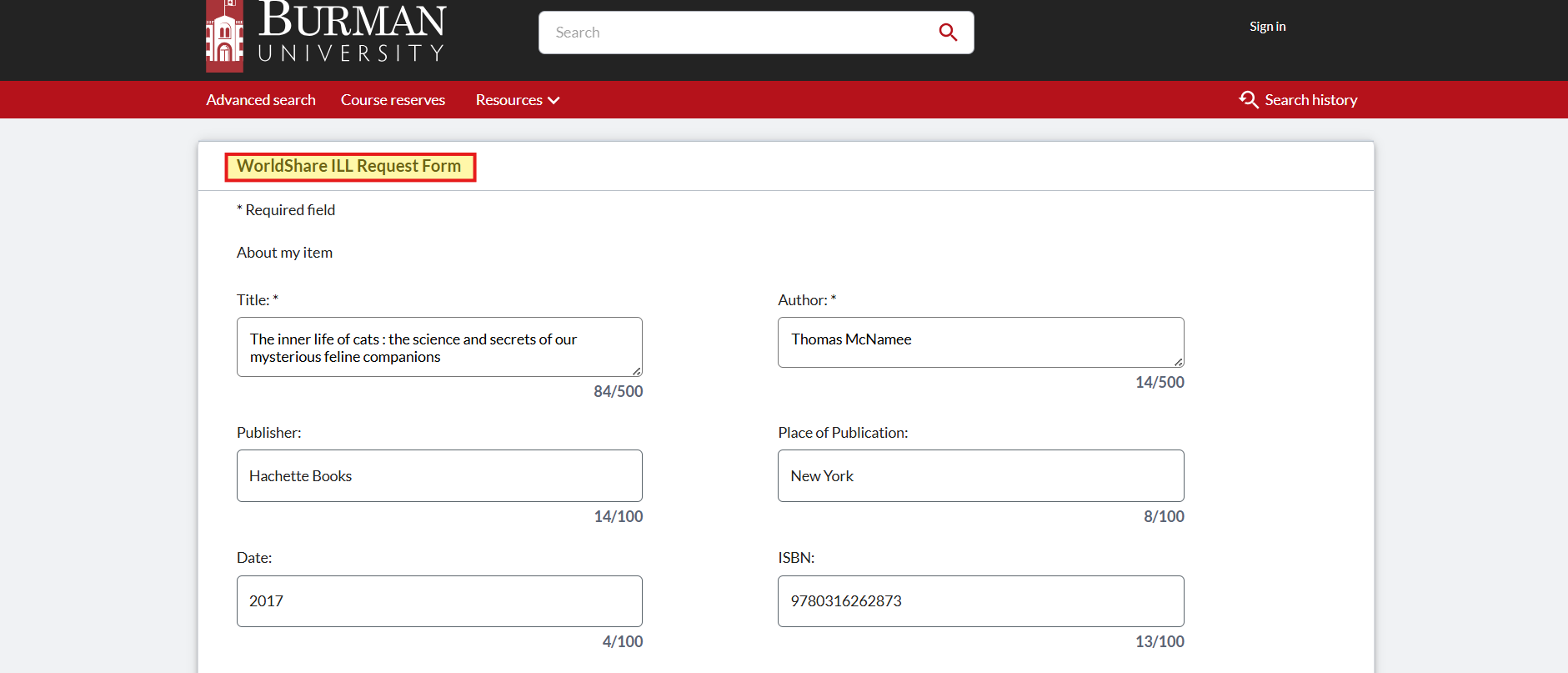Click the Search history magnifier icon
The width and height of the screenshot is (1568, 673).
tap(1248, 100)
